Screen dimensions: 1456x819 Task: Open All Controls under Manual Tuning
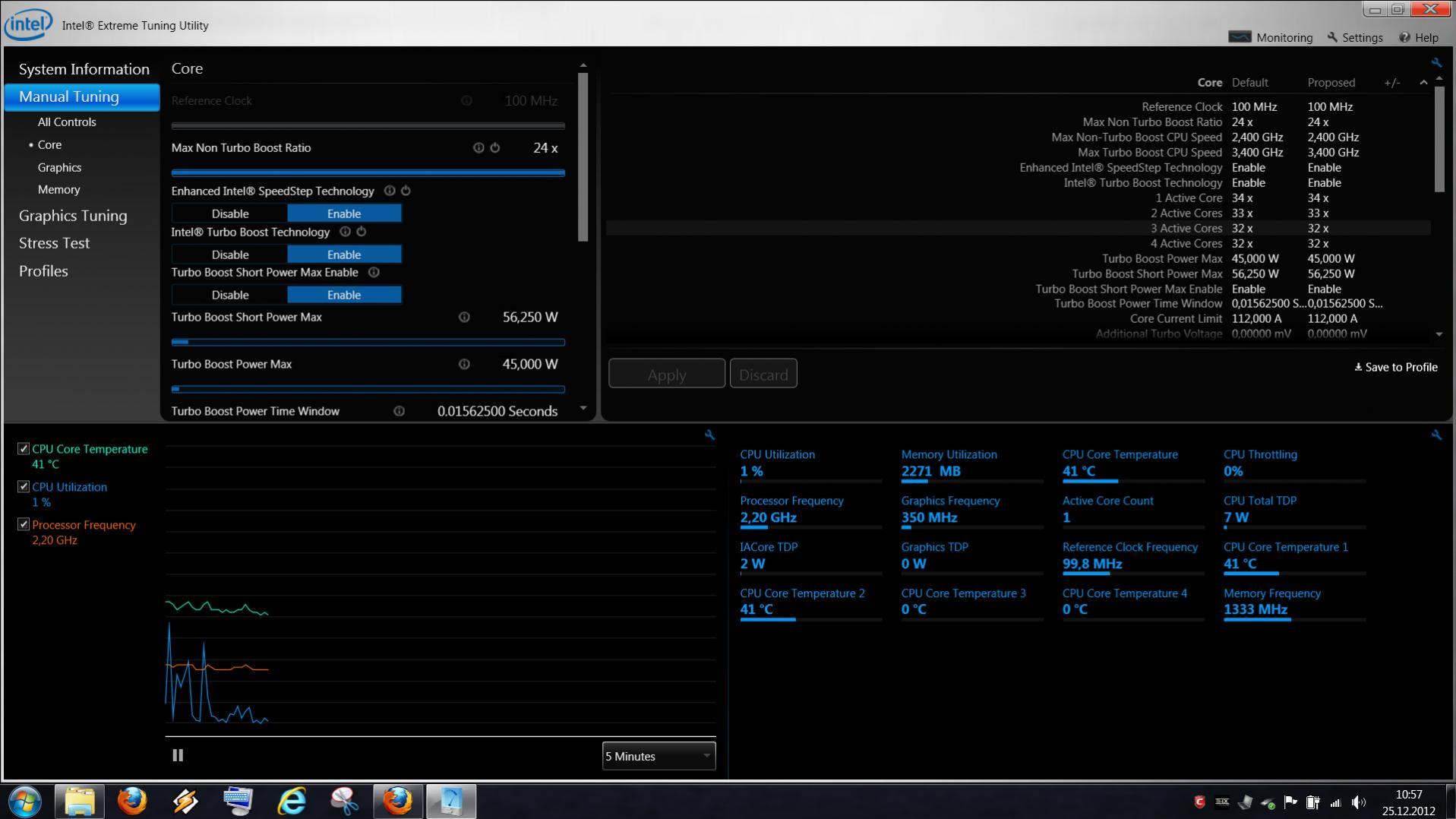[67, 122]
